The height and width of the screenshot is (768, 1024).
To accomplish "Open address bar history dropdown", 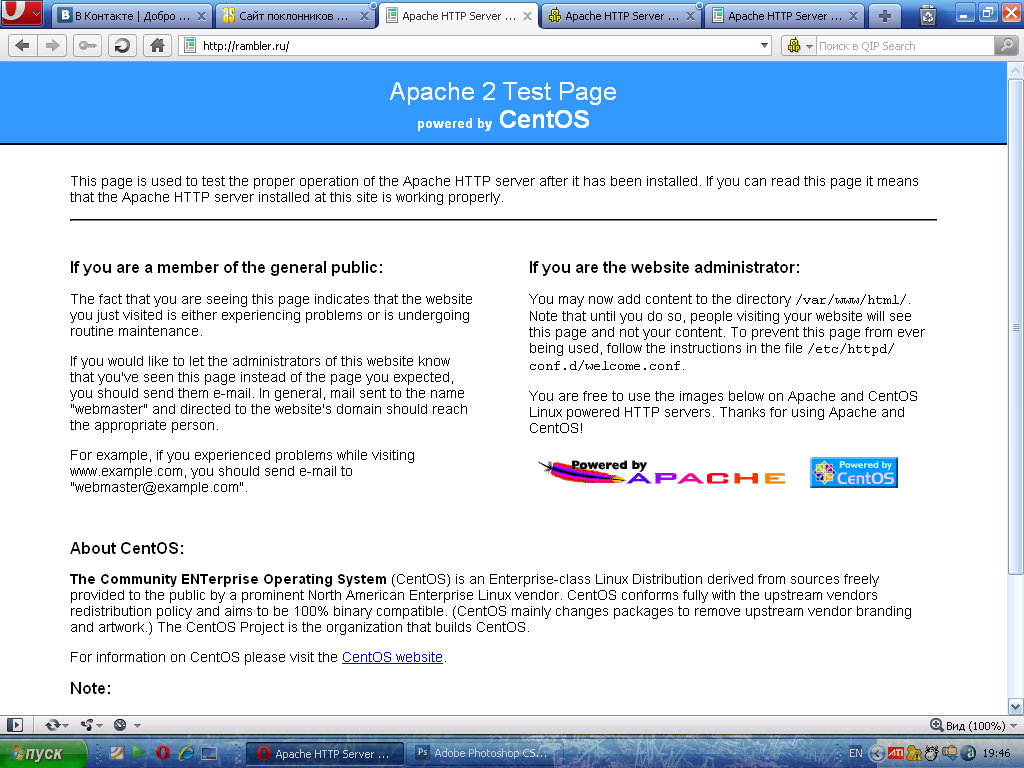I will pos(764,46).
